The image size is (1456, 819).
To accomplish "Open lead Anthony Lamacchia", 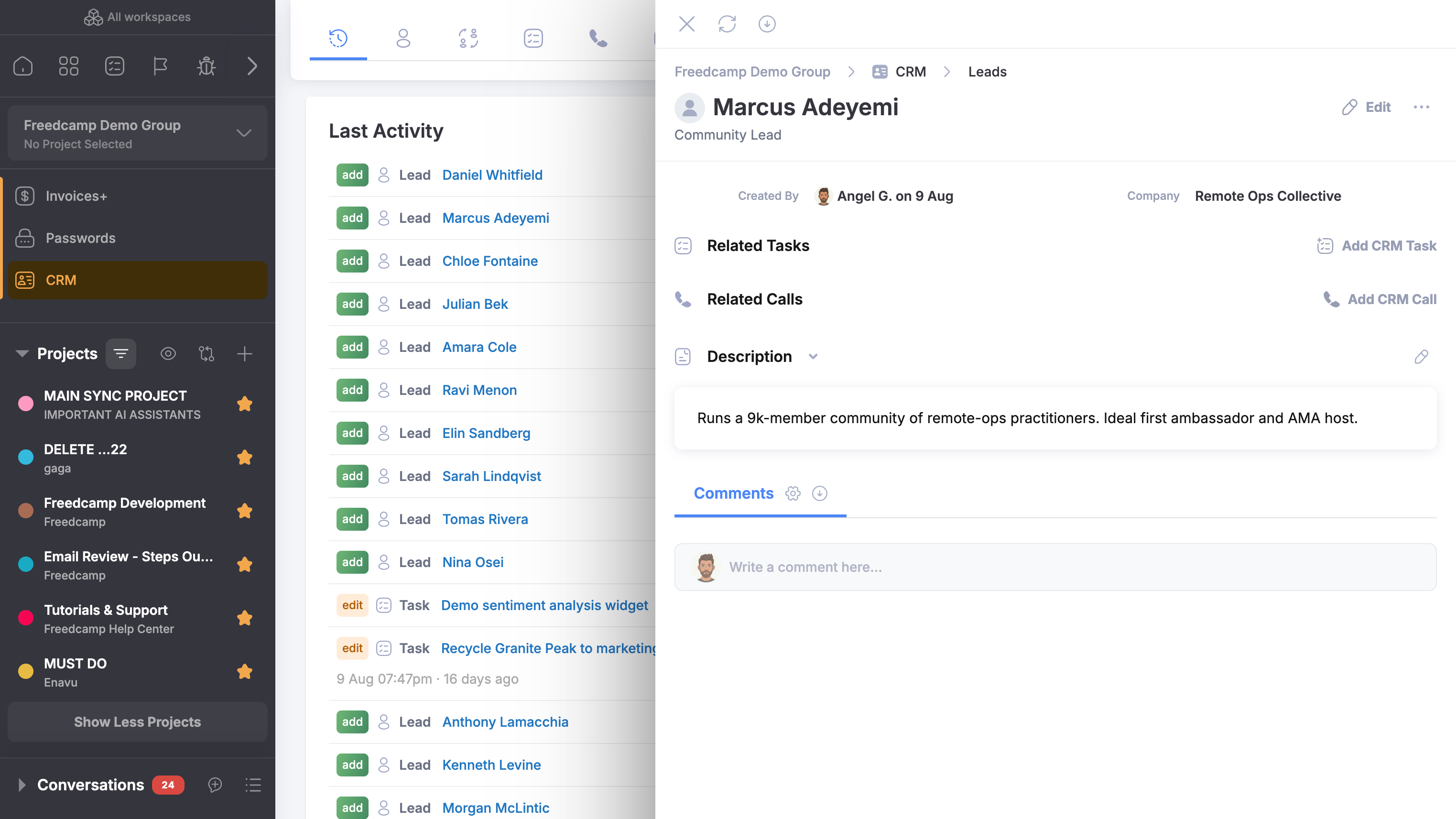I will coord(505,722).
